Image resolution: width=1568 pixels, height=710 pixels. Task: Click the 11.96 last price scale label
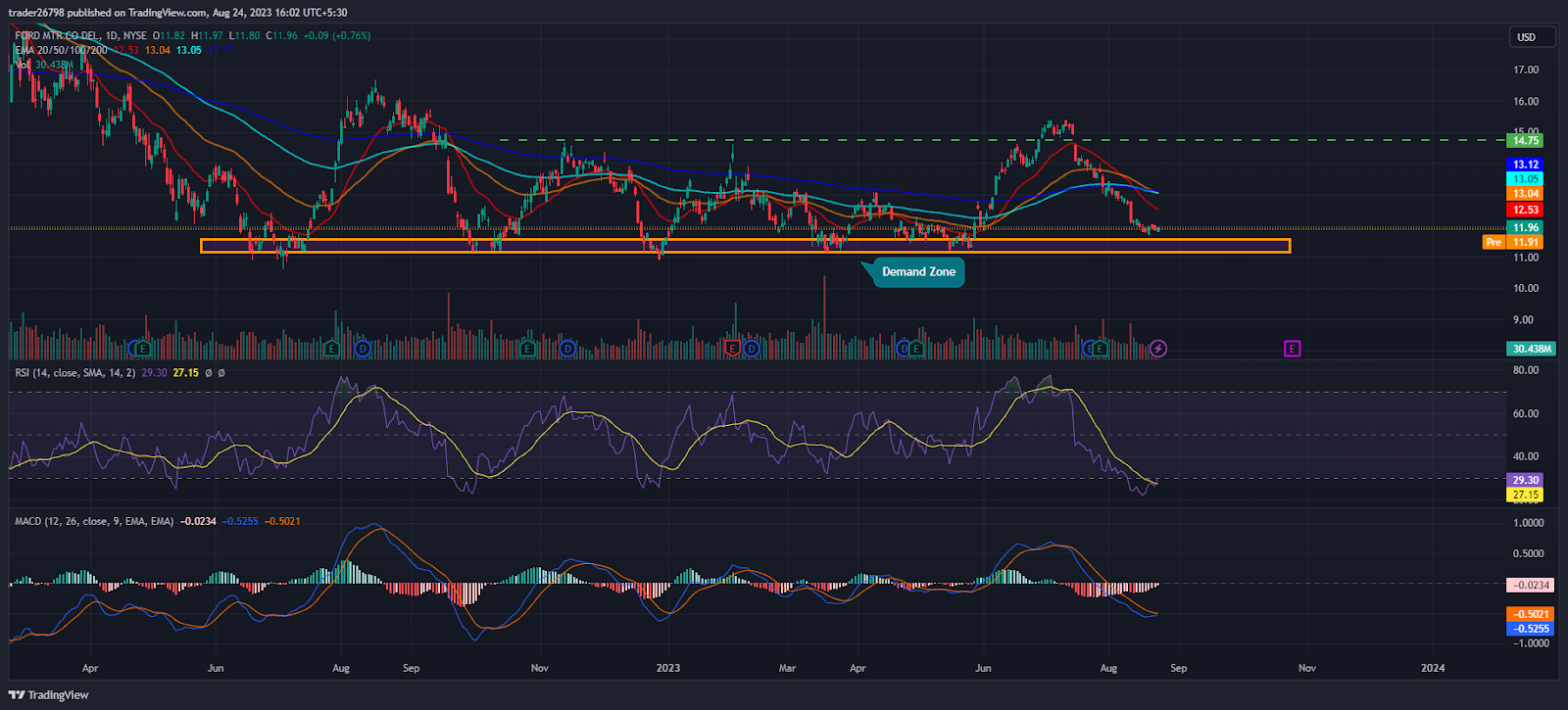(x=1526, y=227)
